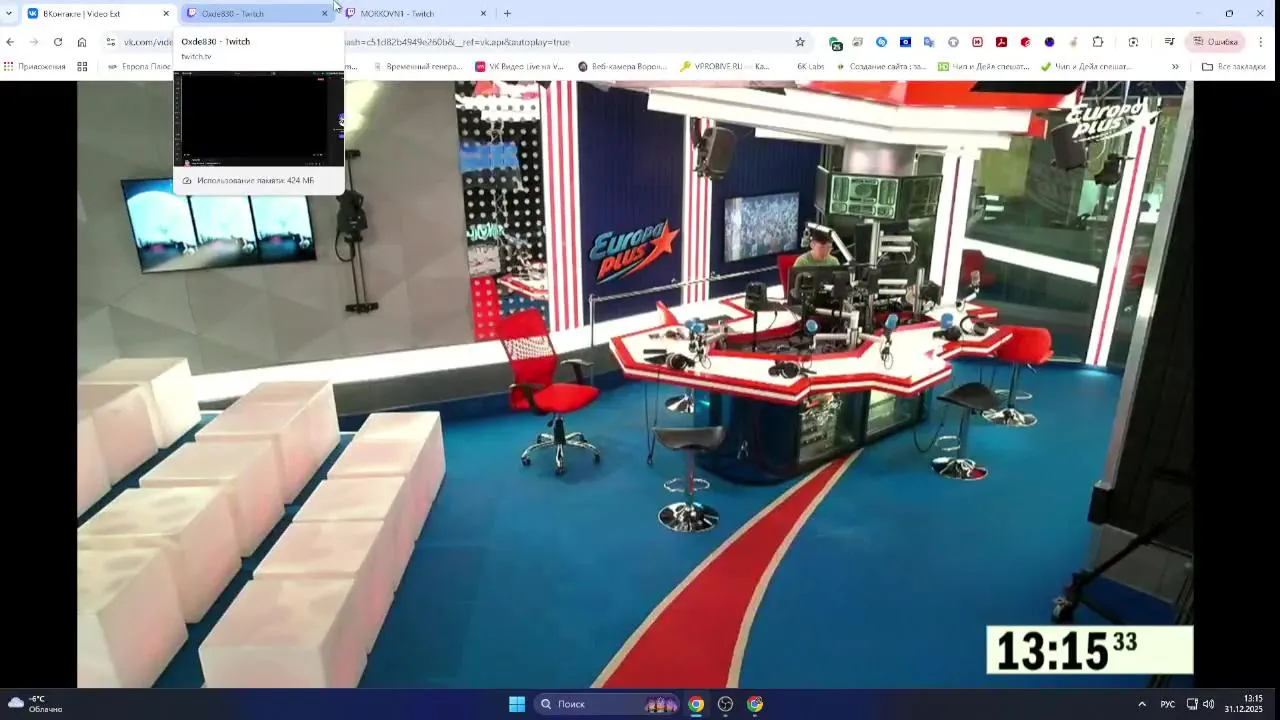This screenshot has width=1280, height=720.
Task: Open the Веб-камера Ворон... bookmark
Action: pyautogui.click(x=622, y=67)
